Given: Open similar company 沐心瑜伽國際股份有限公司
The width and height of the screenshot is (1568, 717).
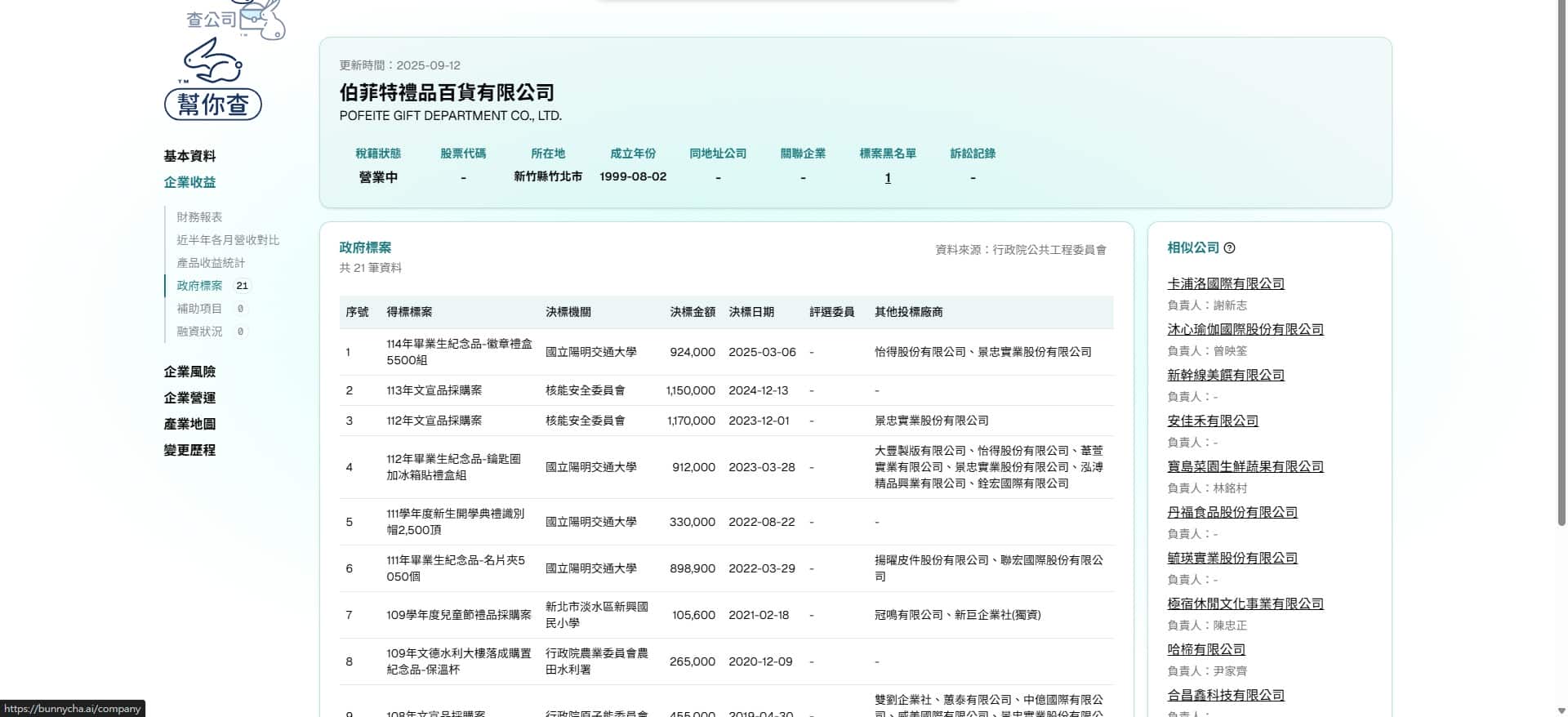Looking at the screenshot, I should [x=1245, y=329].
